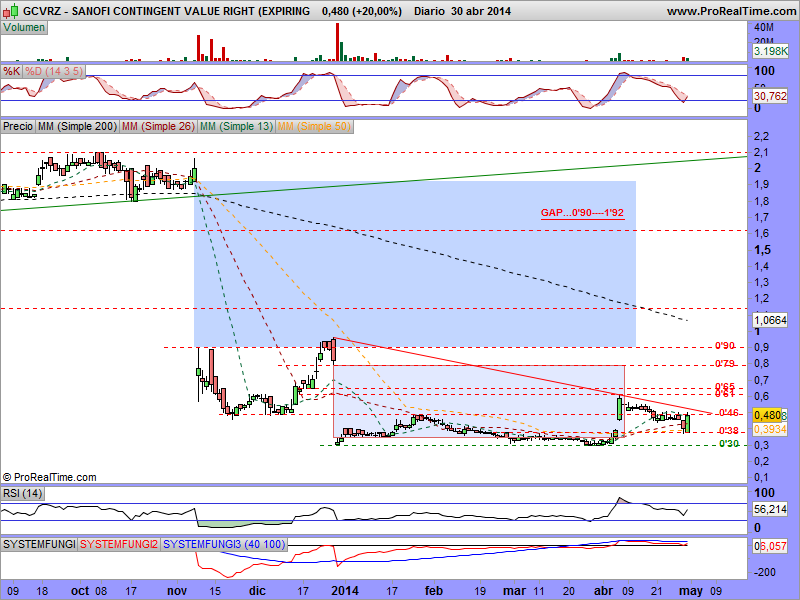Click the candlestick icon beside GCVRZ title
This screenshot has height=600, width=800.
10,10
